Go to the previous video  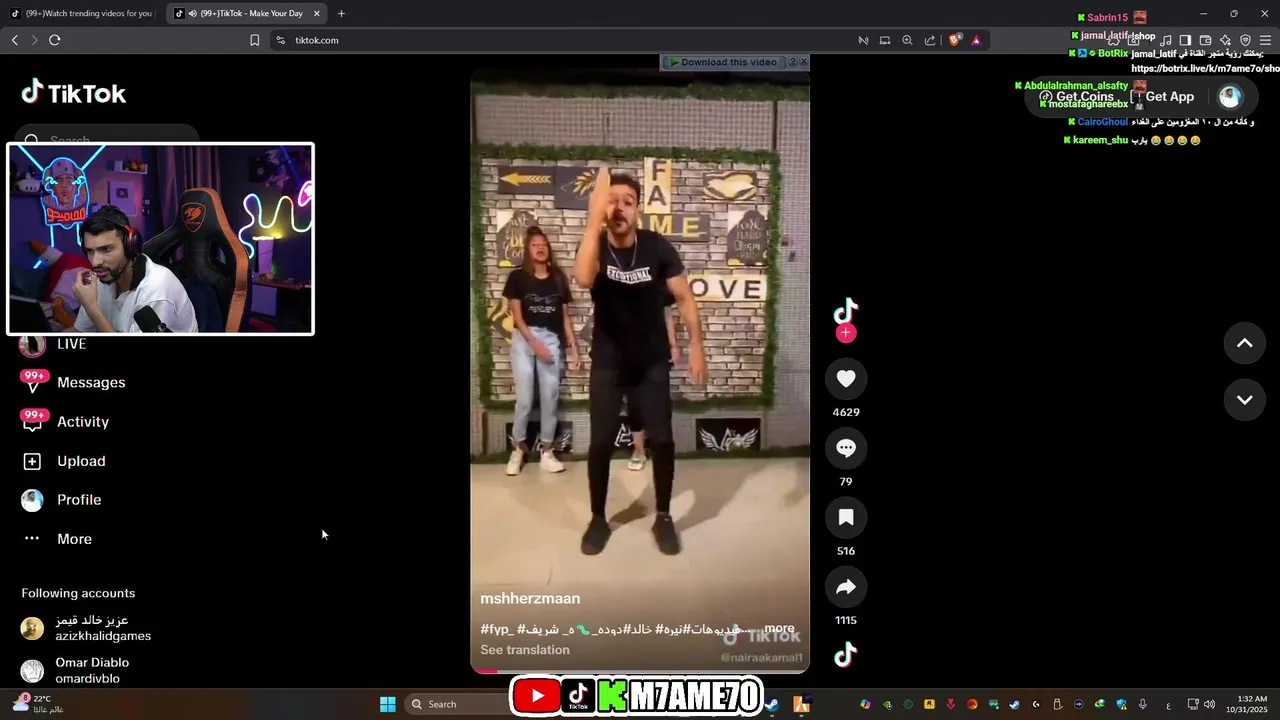tap(1244, 343)
